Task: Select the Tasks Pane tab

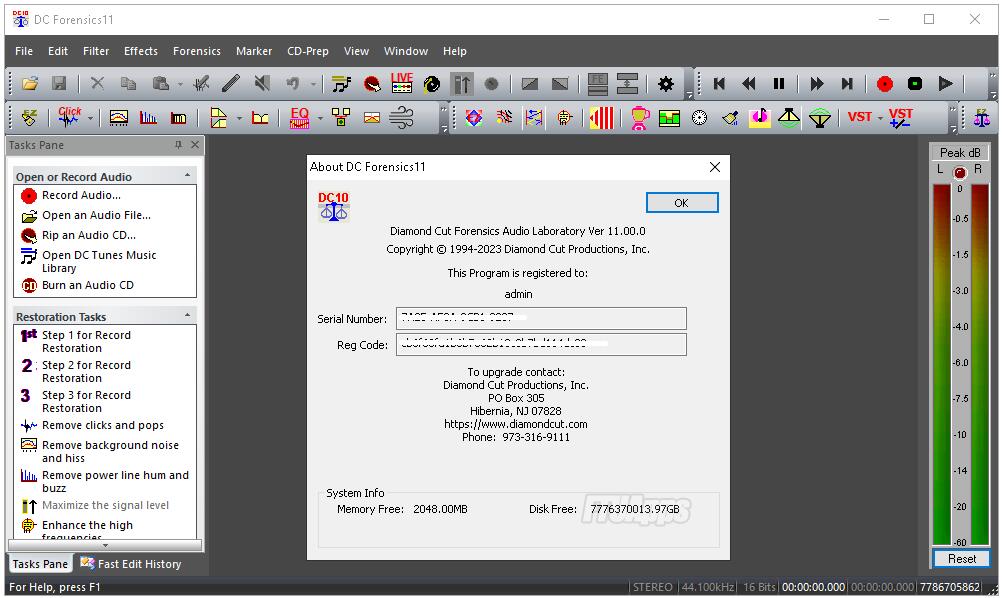Action: point(40,564)
